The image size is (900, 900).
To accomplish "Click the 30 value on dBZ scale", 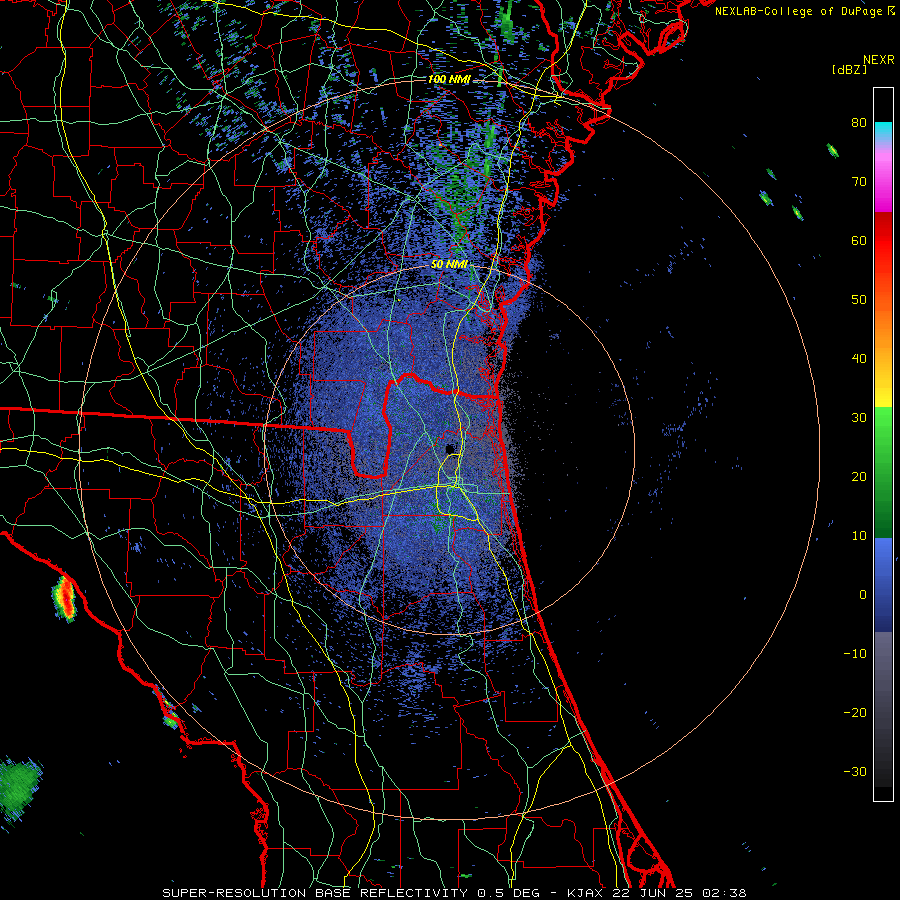I will [x=859, y=417].
